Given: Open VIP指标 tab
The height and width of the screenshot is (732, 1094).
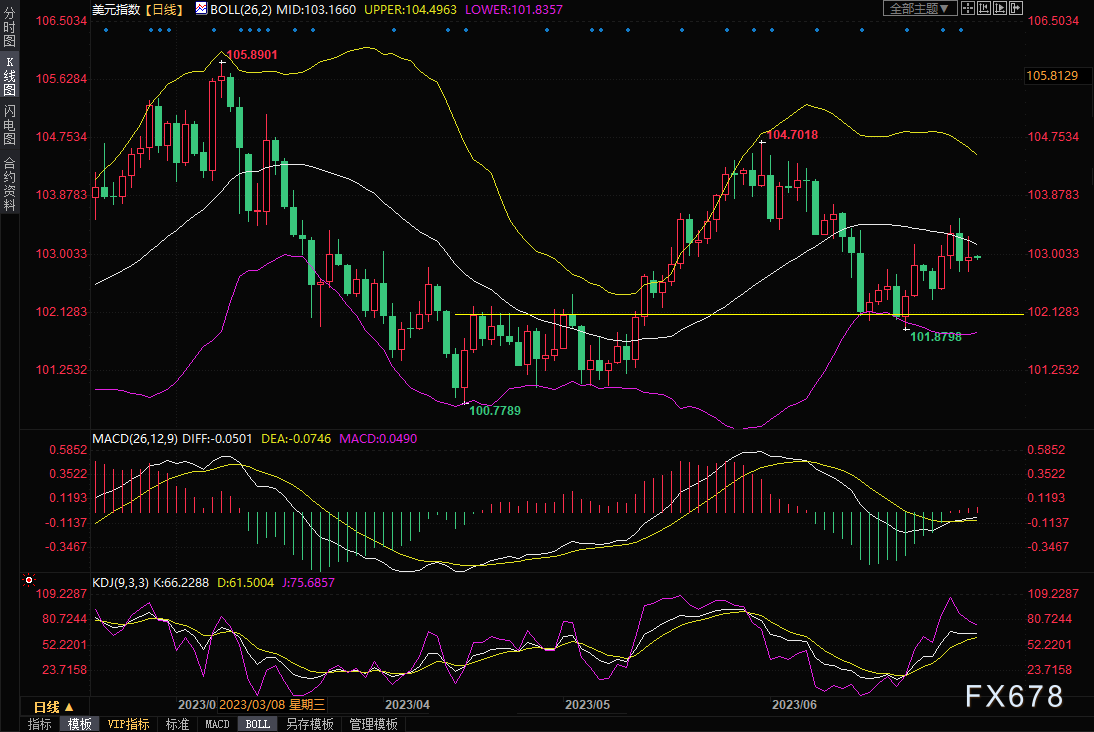Looking at the screenshot, I should tap(128, 724).
